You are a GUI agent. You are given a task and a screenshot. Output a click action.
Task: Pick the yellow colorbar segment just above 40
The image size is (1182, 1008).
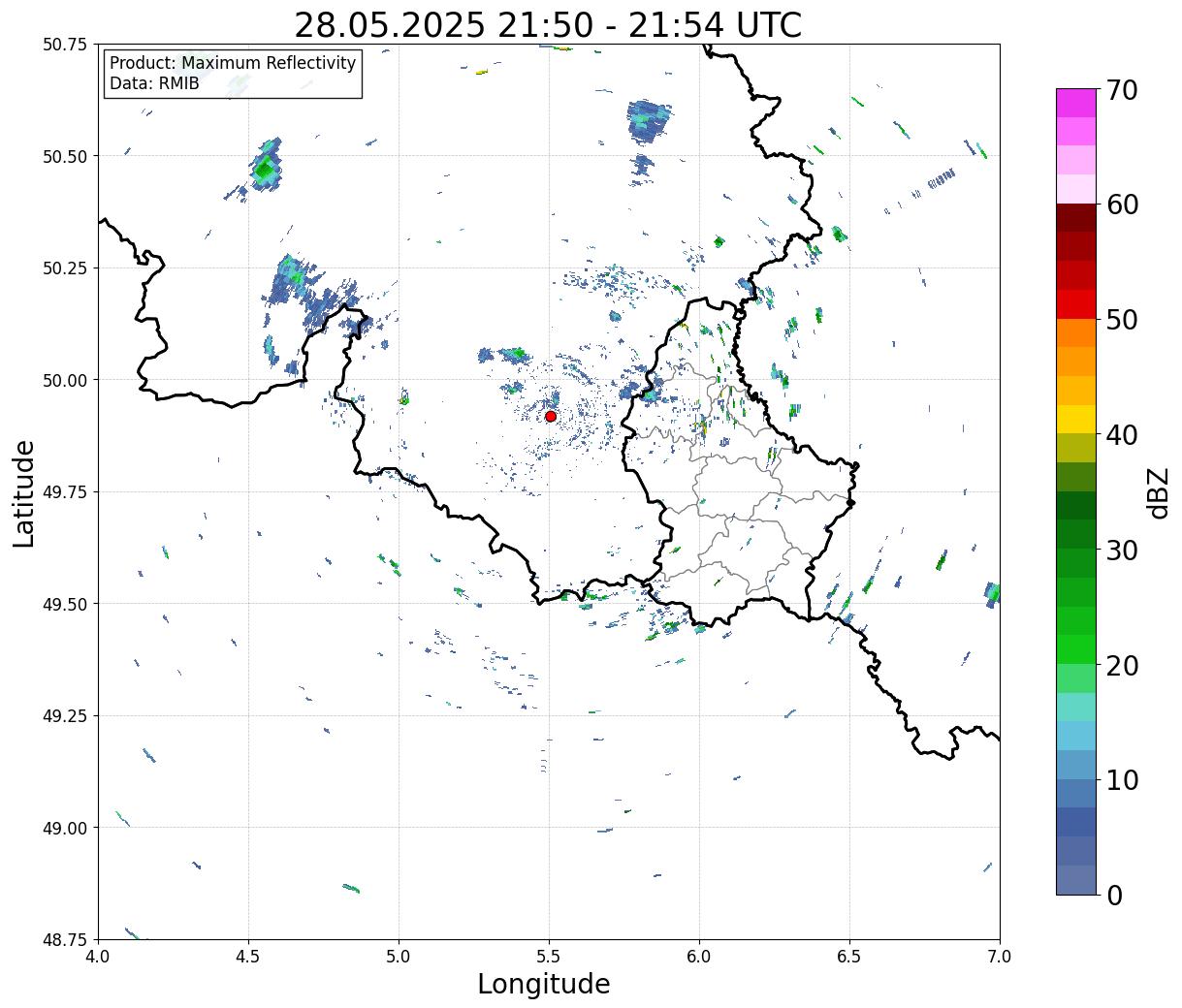pyautogui.click(x=1076, y=419)
